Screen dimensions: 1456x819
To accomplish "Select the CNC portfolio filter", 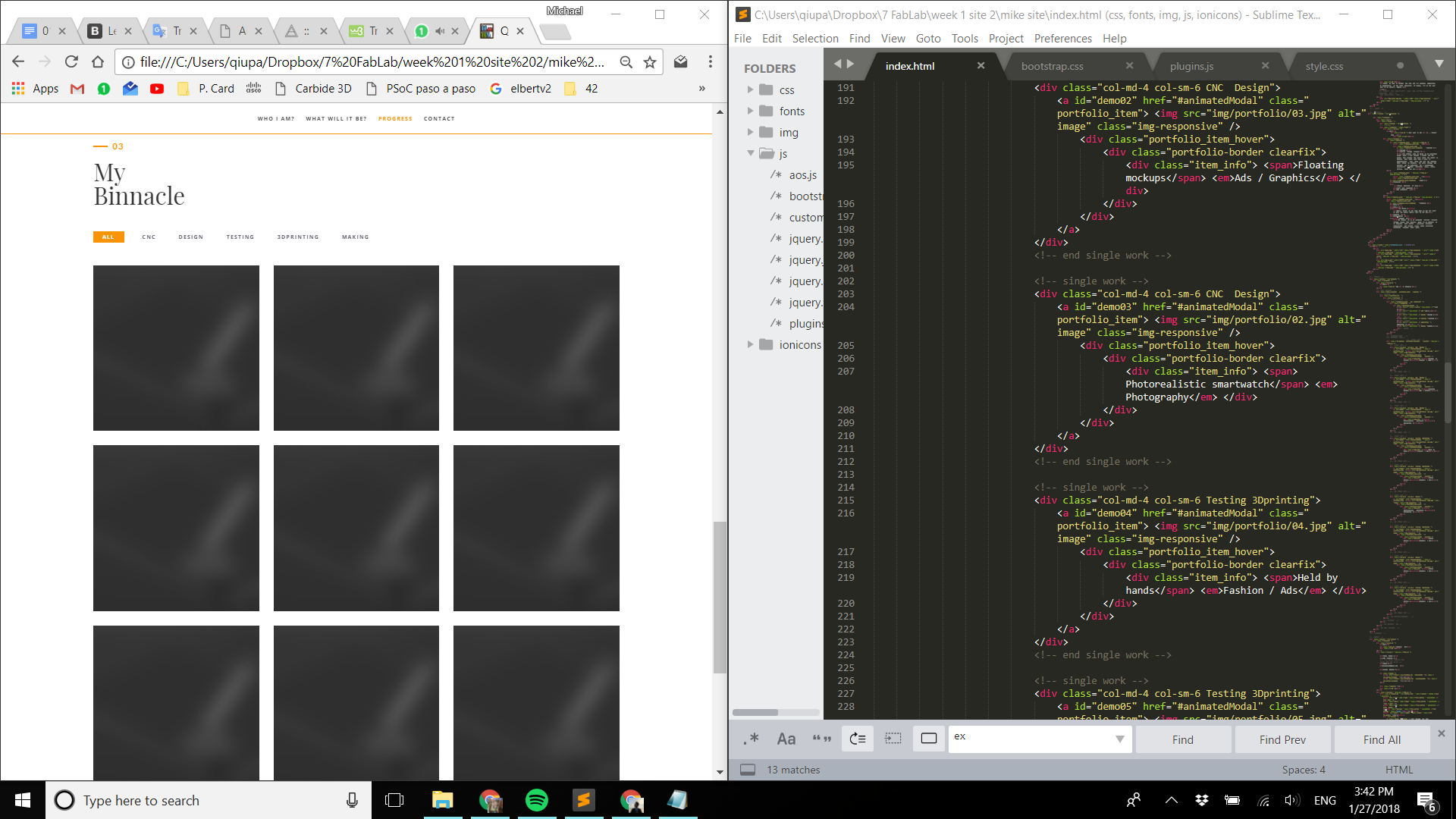I will point(149,237).
